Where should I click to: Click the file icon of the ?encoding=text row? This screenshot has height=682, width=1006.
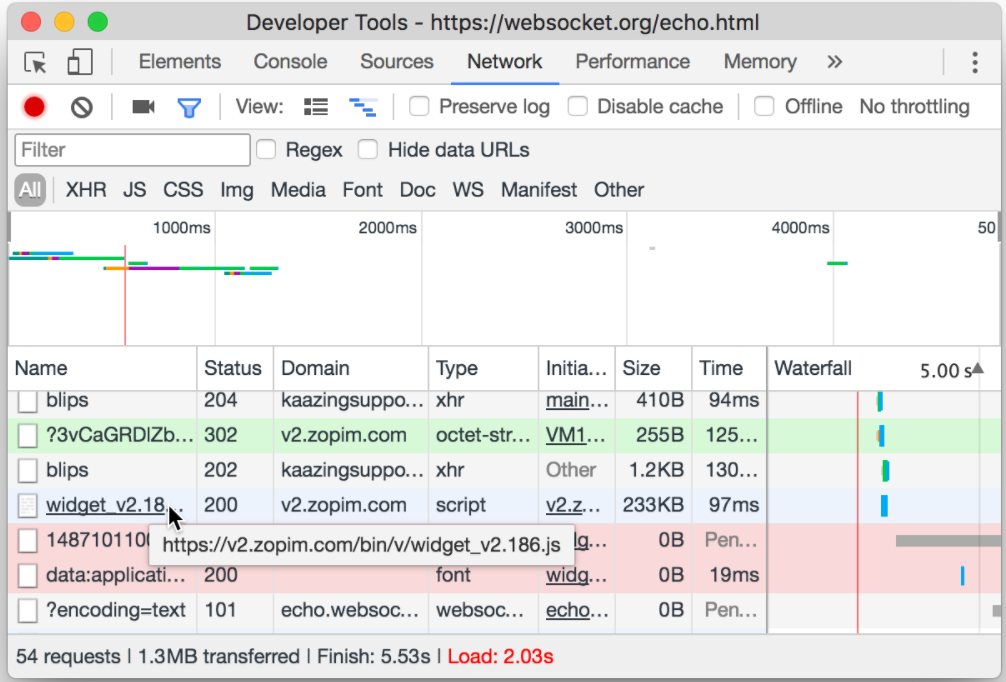click(x=28, y=610)
